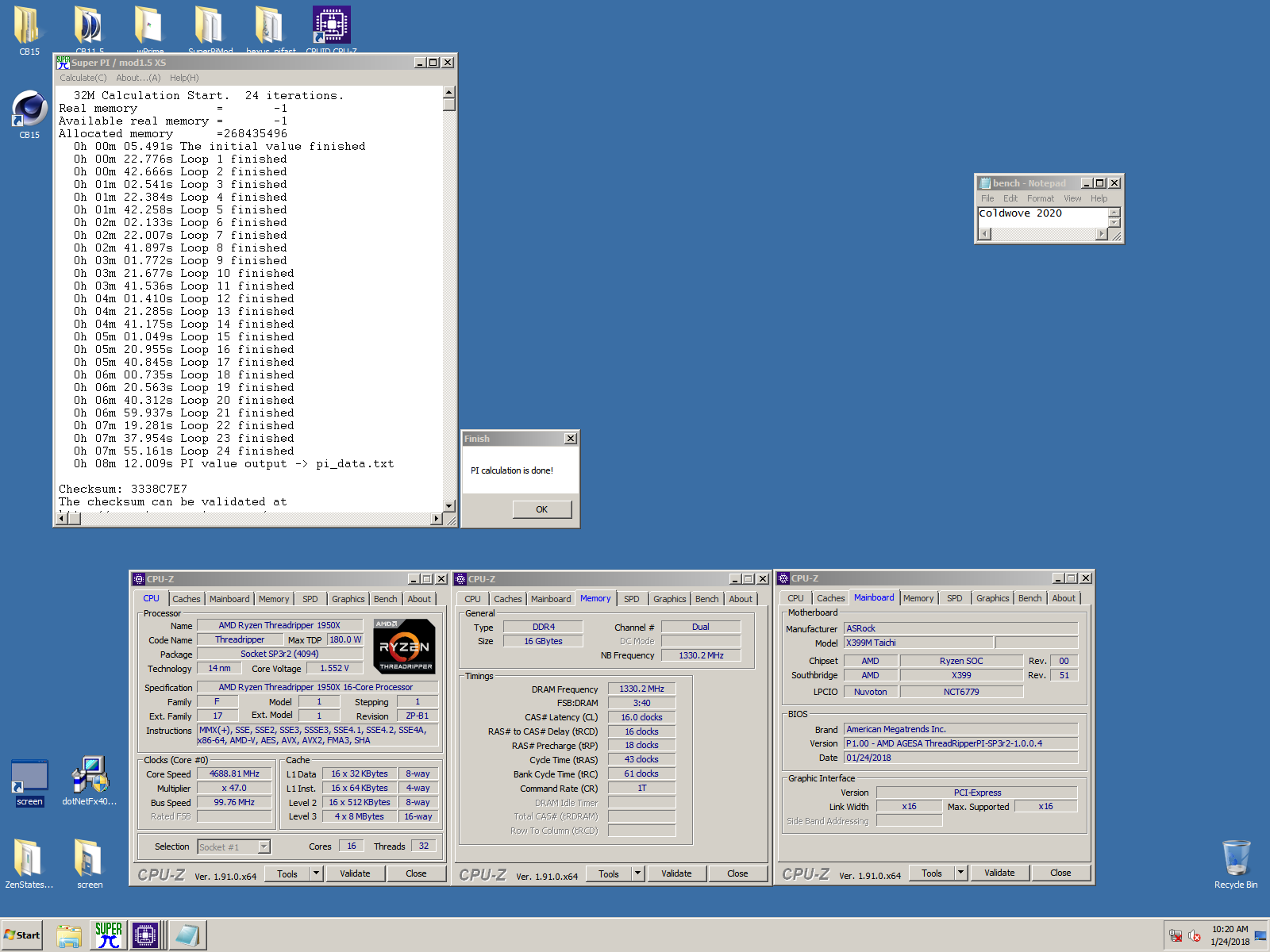
Task: Open the Edit menu in Notepad
Action: [1010, 198]
